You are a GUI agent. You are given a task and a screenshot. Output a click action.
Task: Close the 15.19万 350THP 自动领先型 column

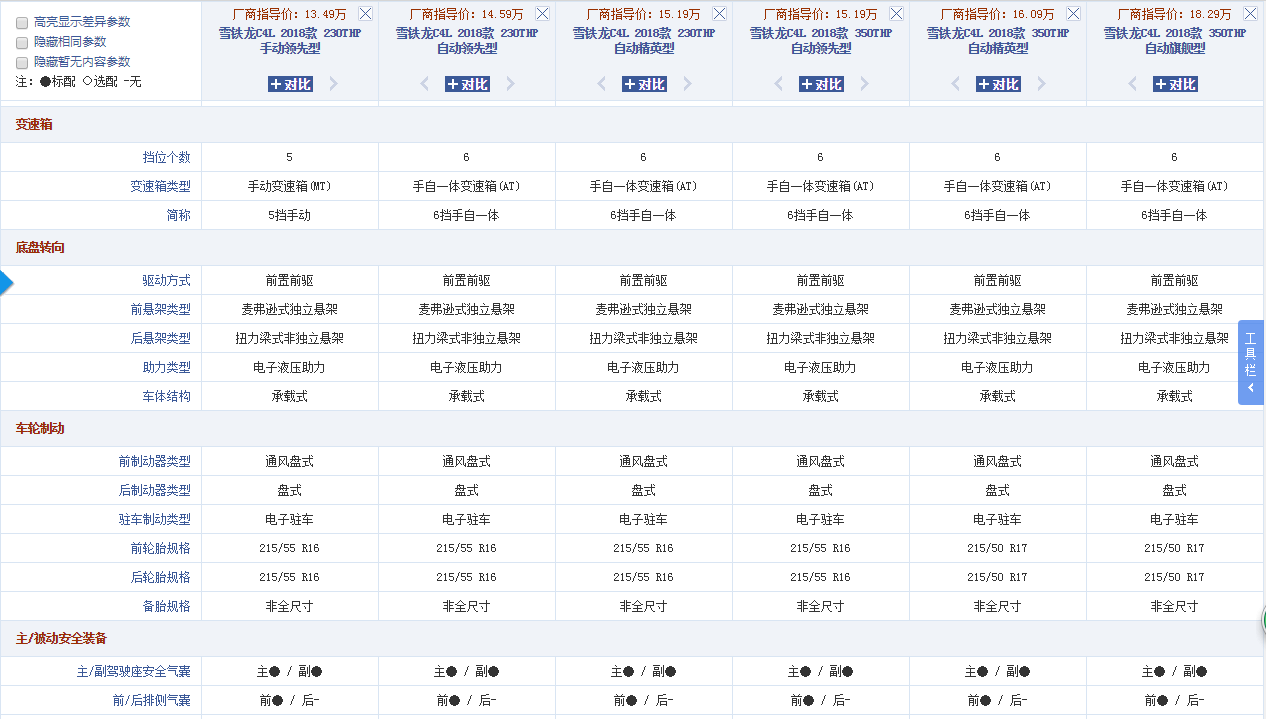pos(896,13)
